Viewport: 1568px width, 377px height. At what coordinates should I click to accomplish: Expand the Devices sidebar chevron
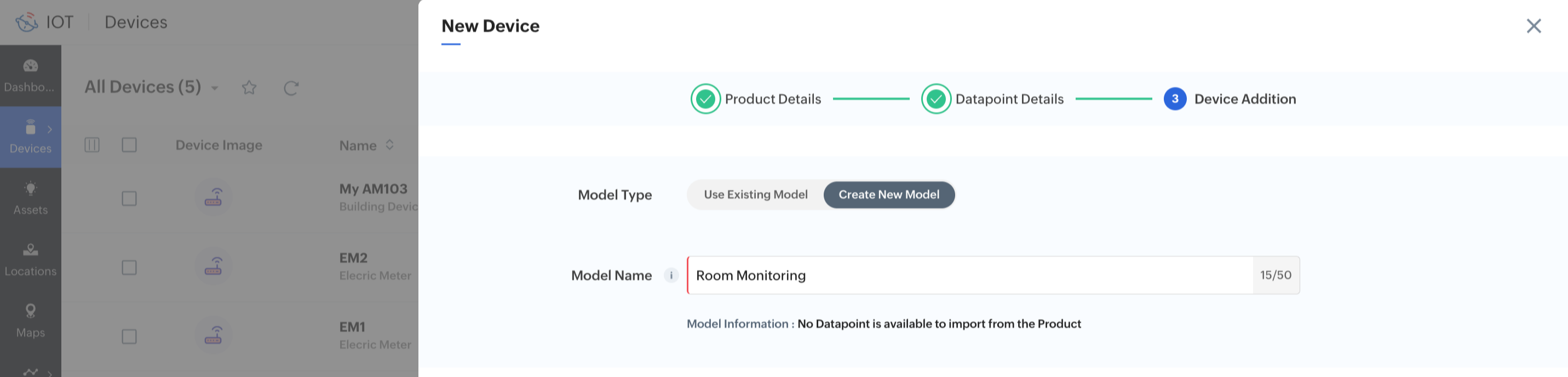click(50, 129)
